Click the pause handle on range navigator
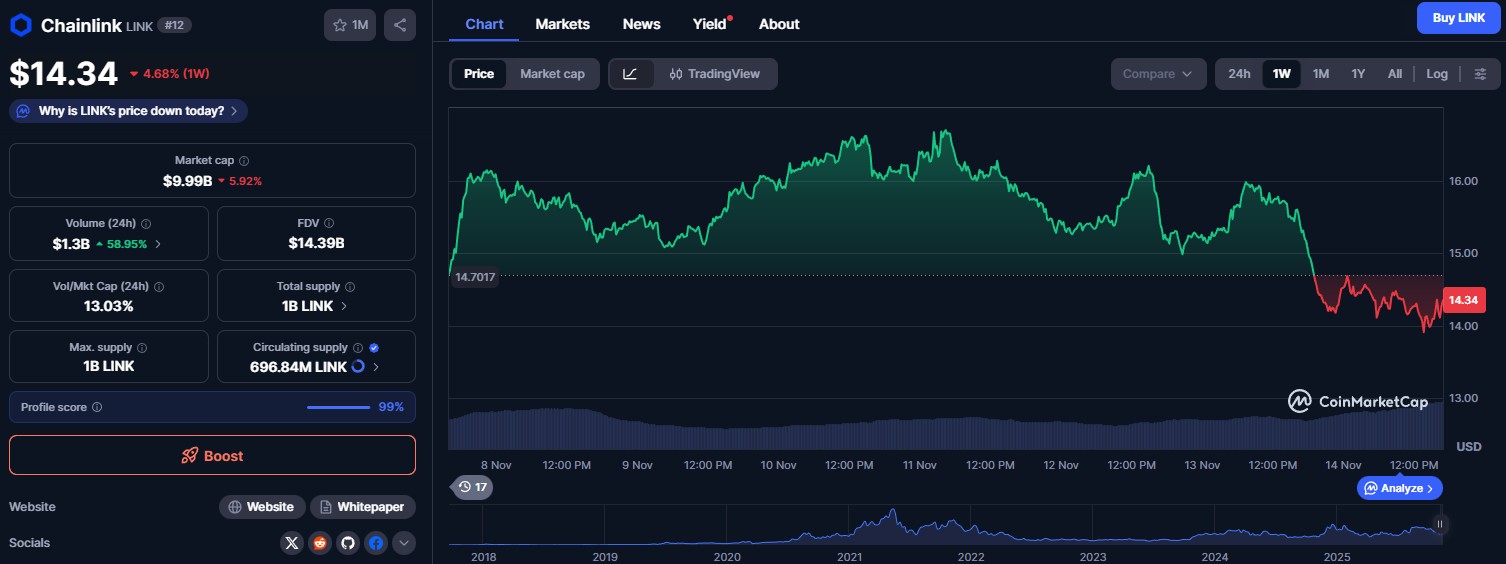The height and width of the screenshot is (564, 1506). pyautogui.click(x=1440, y=524)
